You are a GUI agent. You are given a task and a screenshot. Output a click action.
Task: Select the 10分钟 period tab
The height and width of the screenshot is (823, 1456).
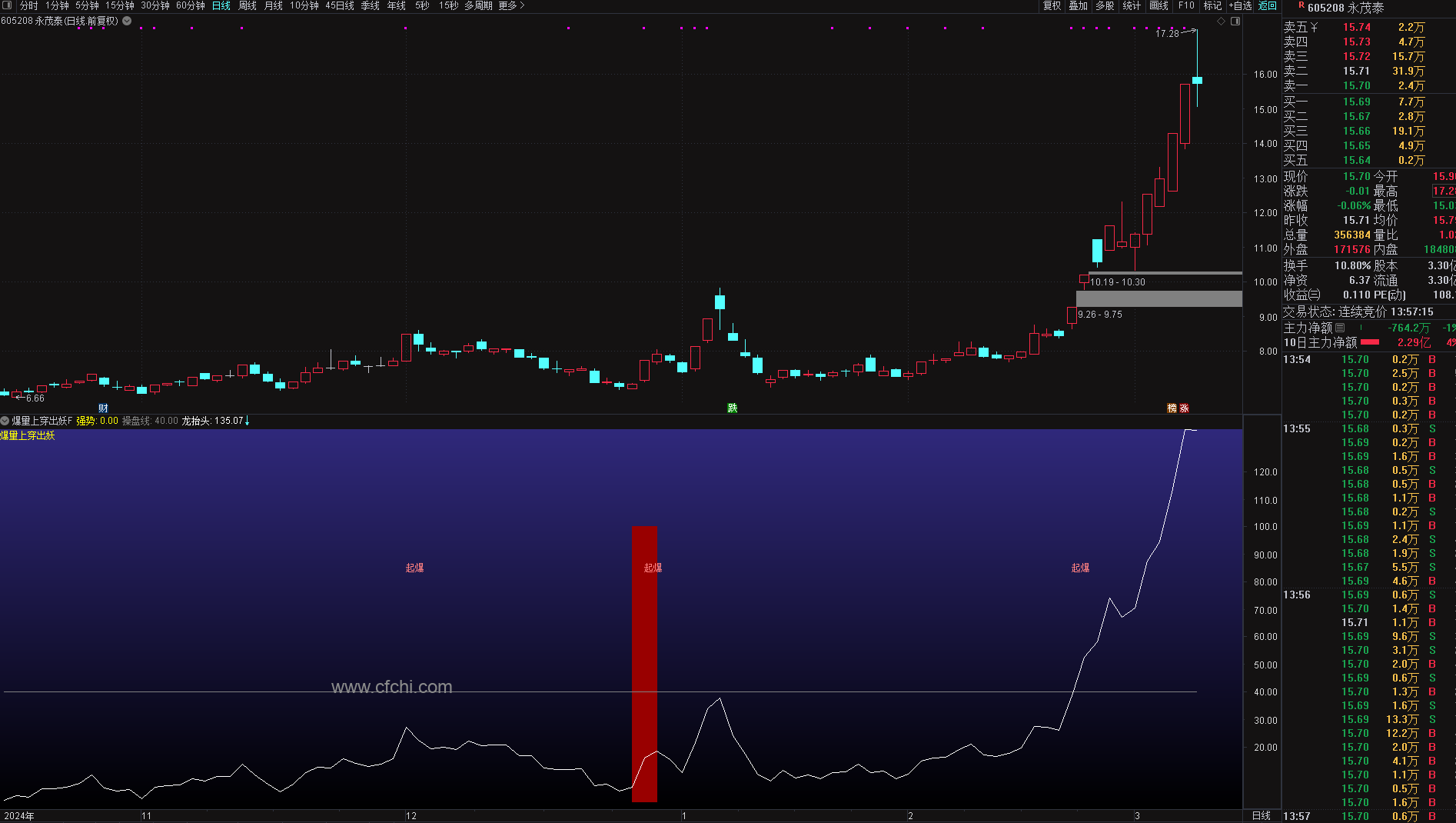coord(304,5)
